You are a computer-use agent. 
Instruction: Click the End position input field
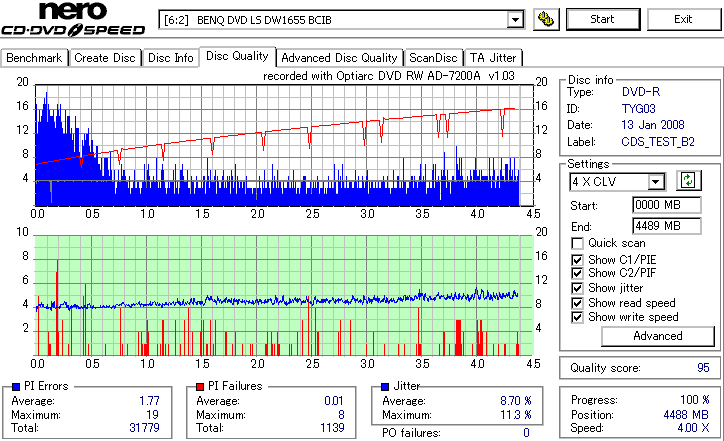point(666,226)
